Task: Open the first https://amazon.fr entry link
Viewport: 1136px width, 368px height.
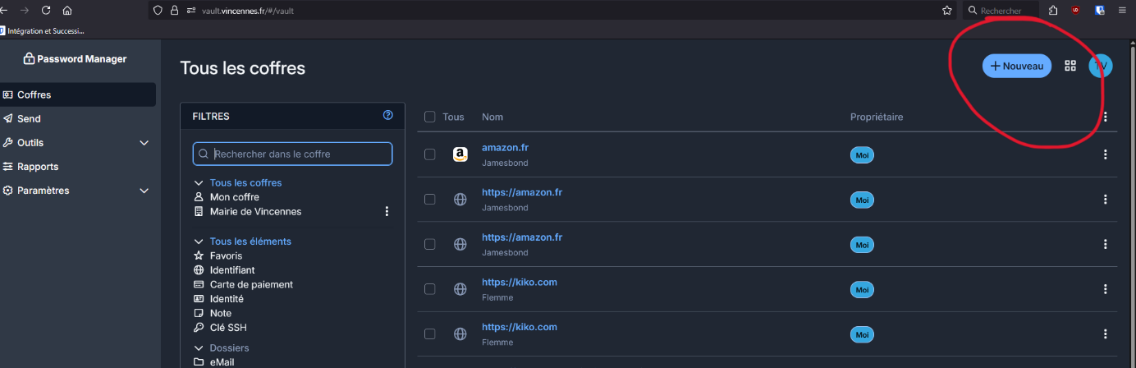Action: point(522,193)
